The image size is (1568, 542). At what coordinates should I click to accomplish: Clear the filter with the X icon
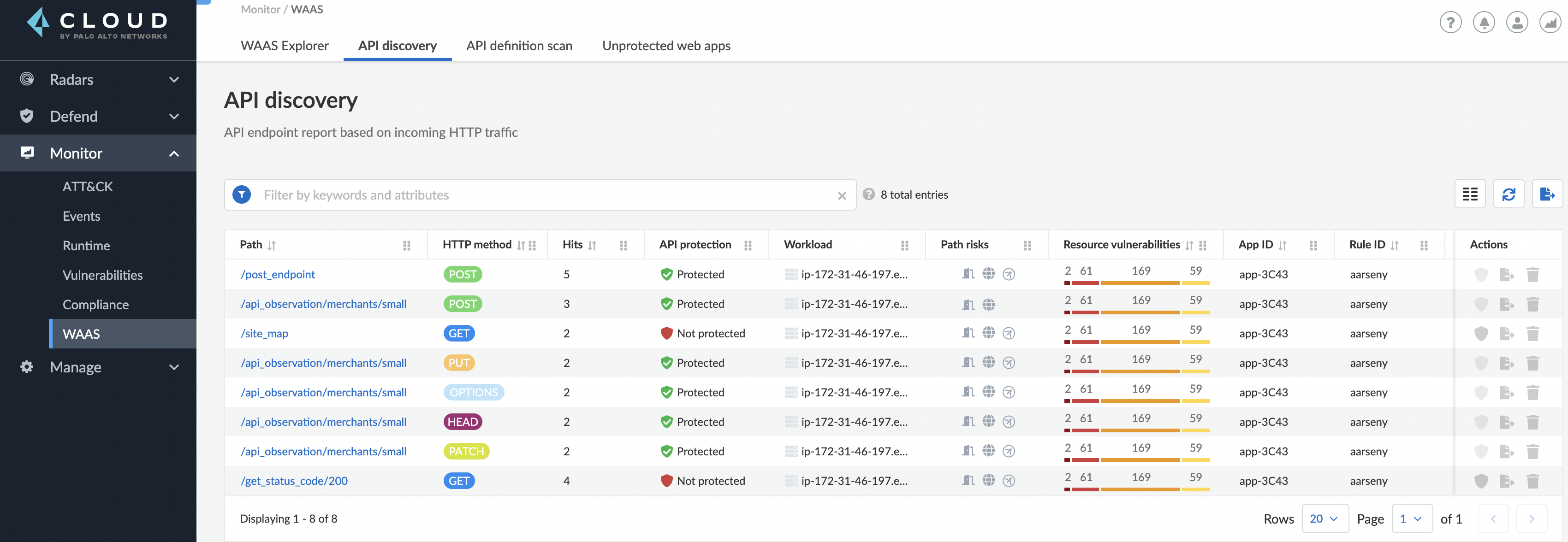tap(842, 196)
